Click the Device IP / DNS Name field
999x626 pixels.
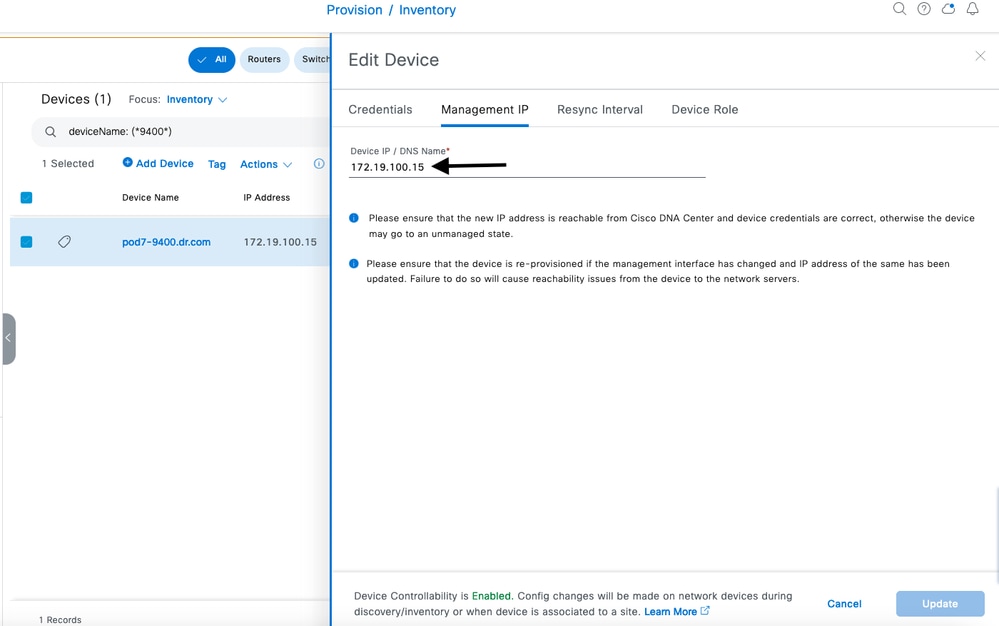click(527, 167)
